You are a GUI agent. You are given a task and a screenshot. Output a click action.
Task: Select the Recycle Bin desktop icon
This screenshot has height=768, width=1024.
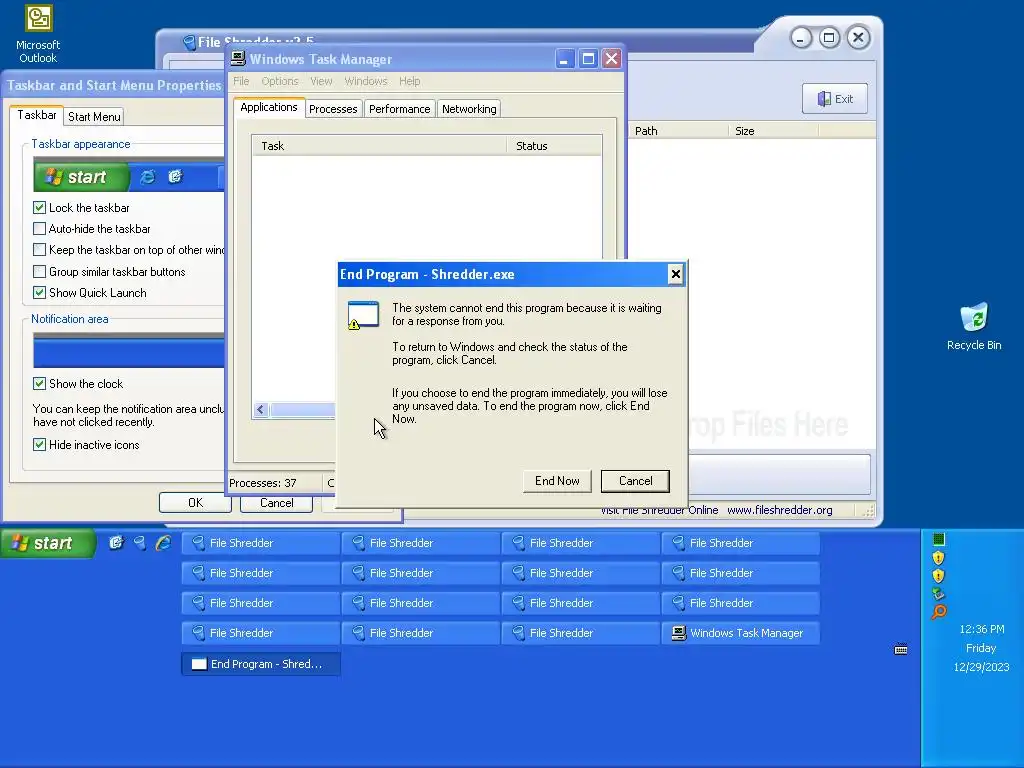pyautogui.click(x=974, y=327)
